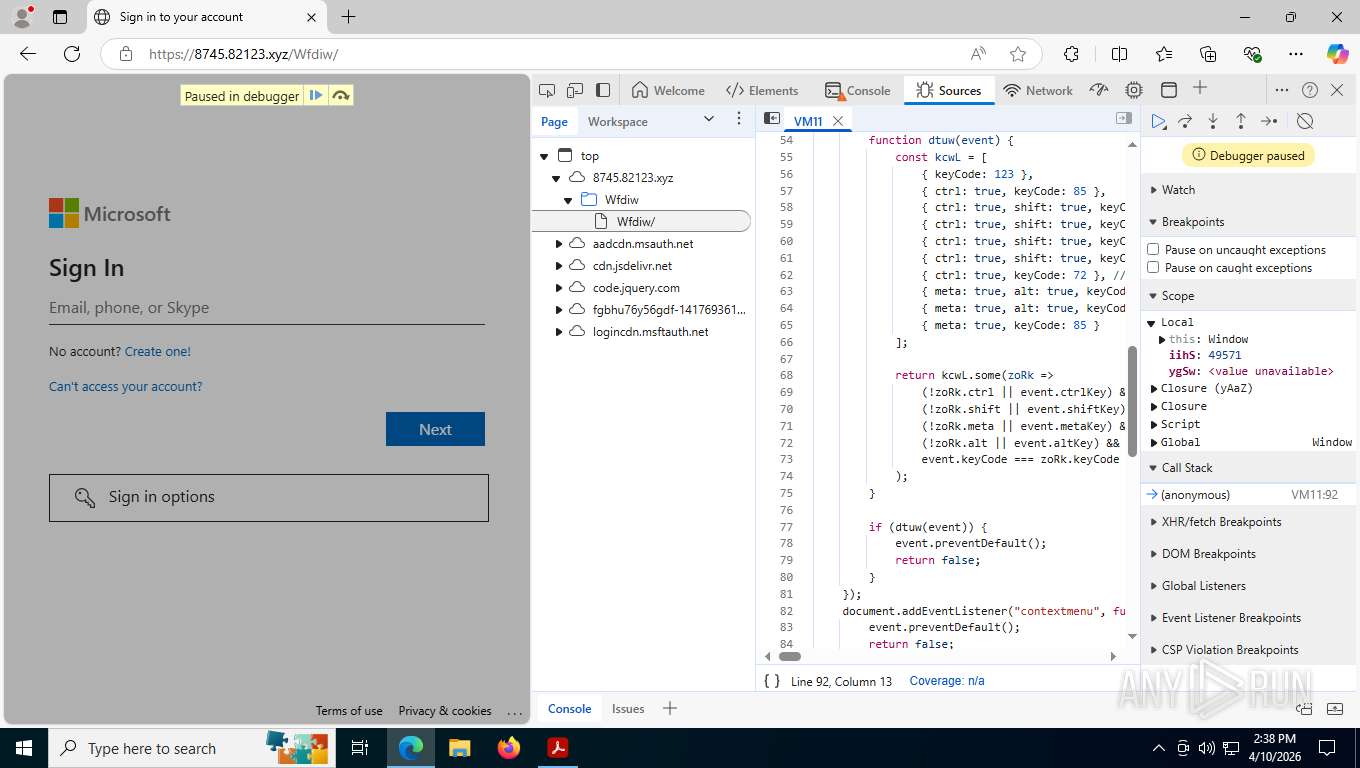Open DevTools help icon
The height and width of the screenshot is (768, 1360).
tap(1310, 90)
